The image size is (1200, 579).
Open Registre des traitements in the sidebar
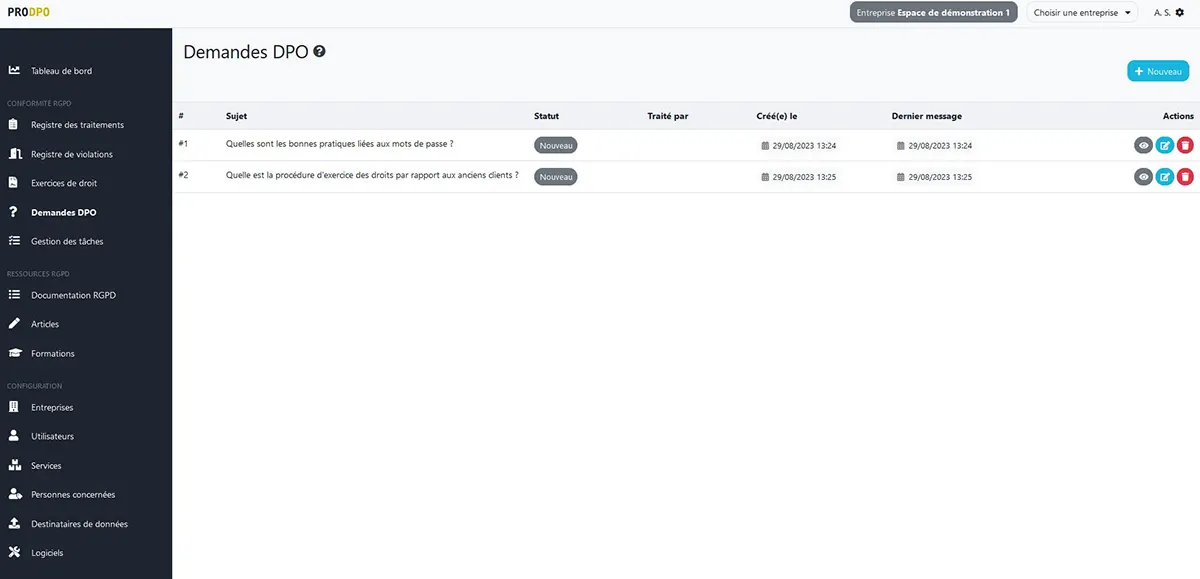(77, 125)
